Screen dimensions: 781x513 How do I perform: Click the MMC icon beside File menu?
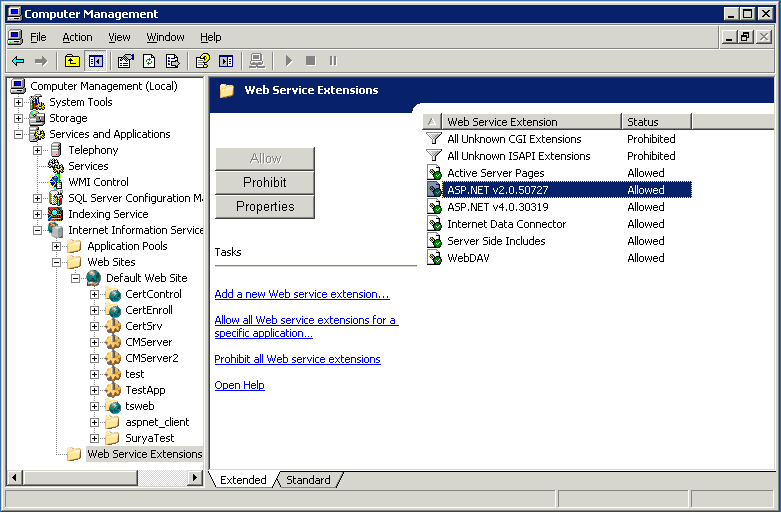(x=15, y=37)
